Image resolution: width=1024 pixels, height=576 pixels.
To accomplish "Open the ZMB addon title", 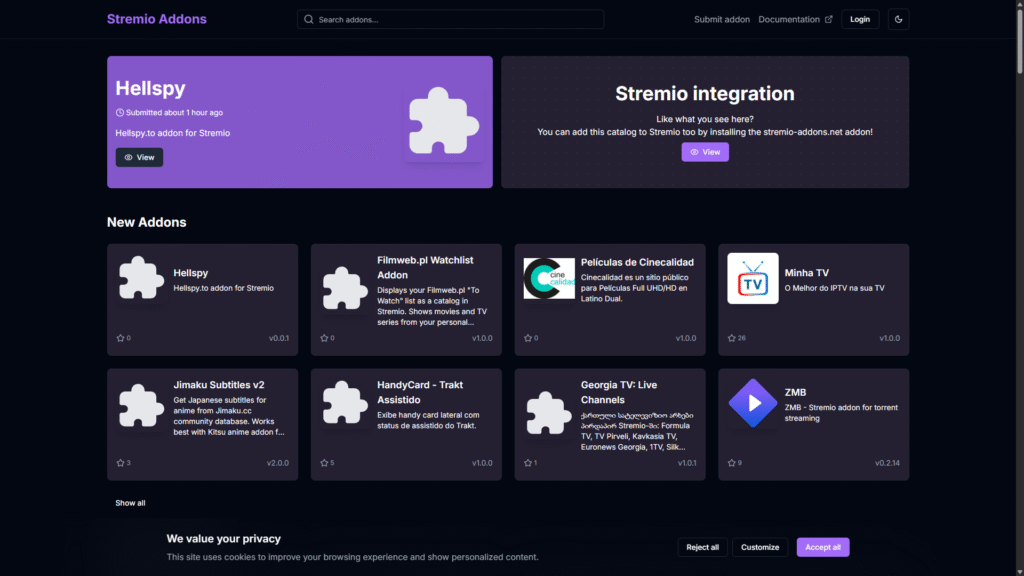I will 795,392.
